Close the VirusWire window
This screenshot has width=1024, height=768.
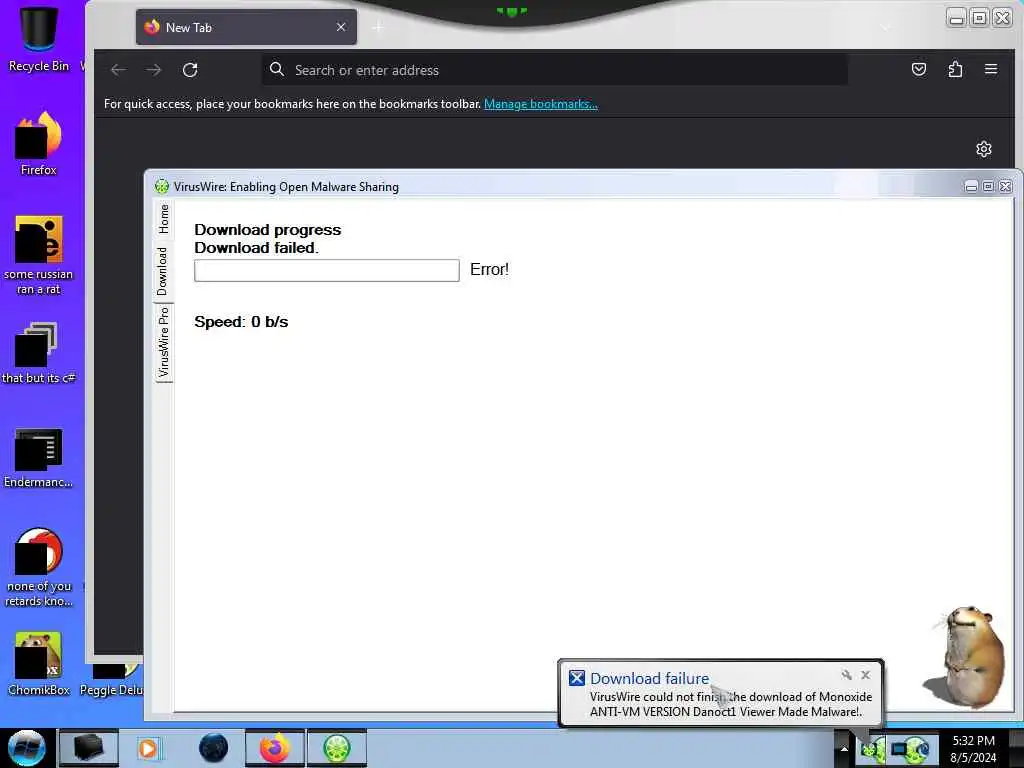point(1005,187)
